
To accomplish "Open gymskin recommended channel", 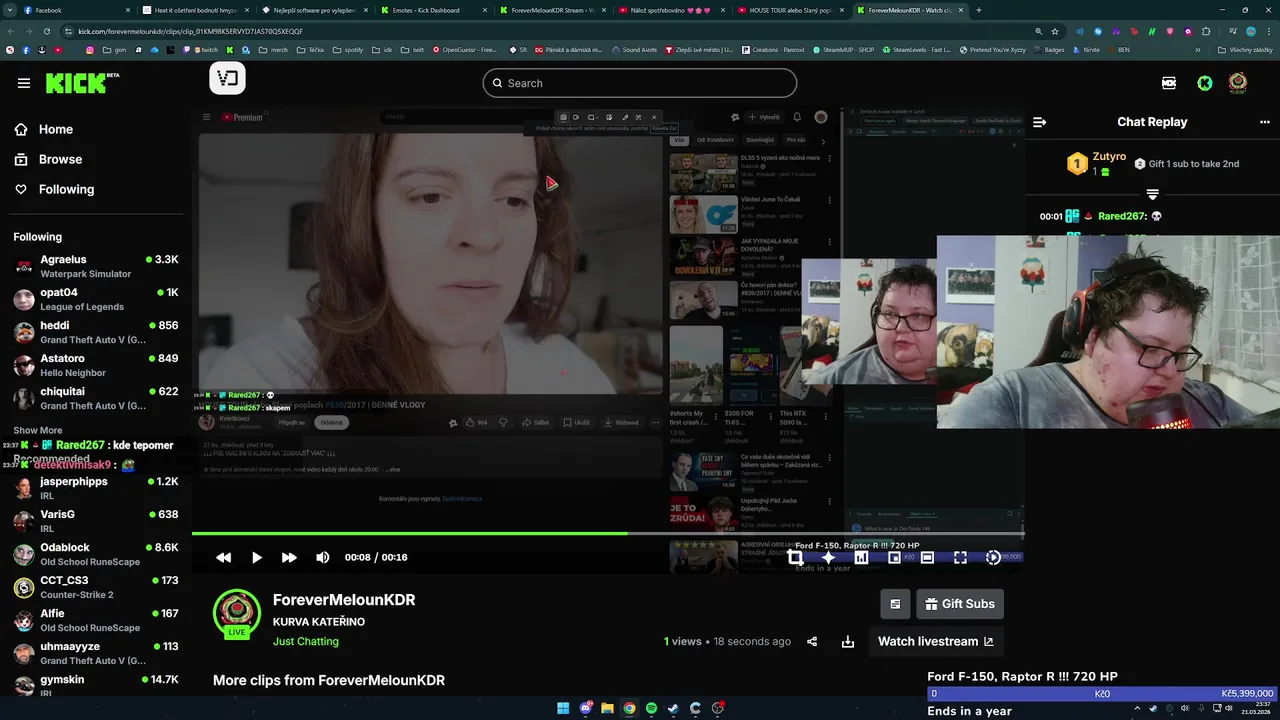I will 96,685.
